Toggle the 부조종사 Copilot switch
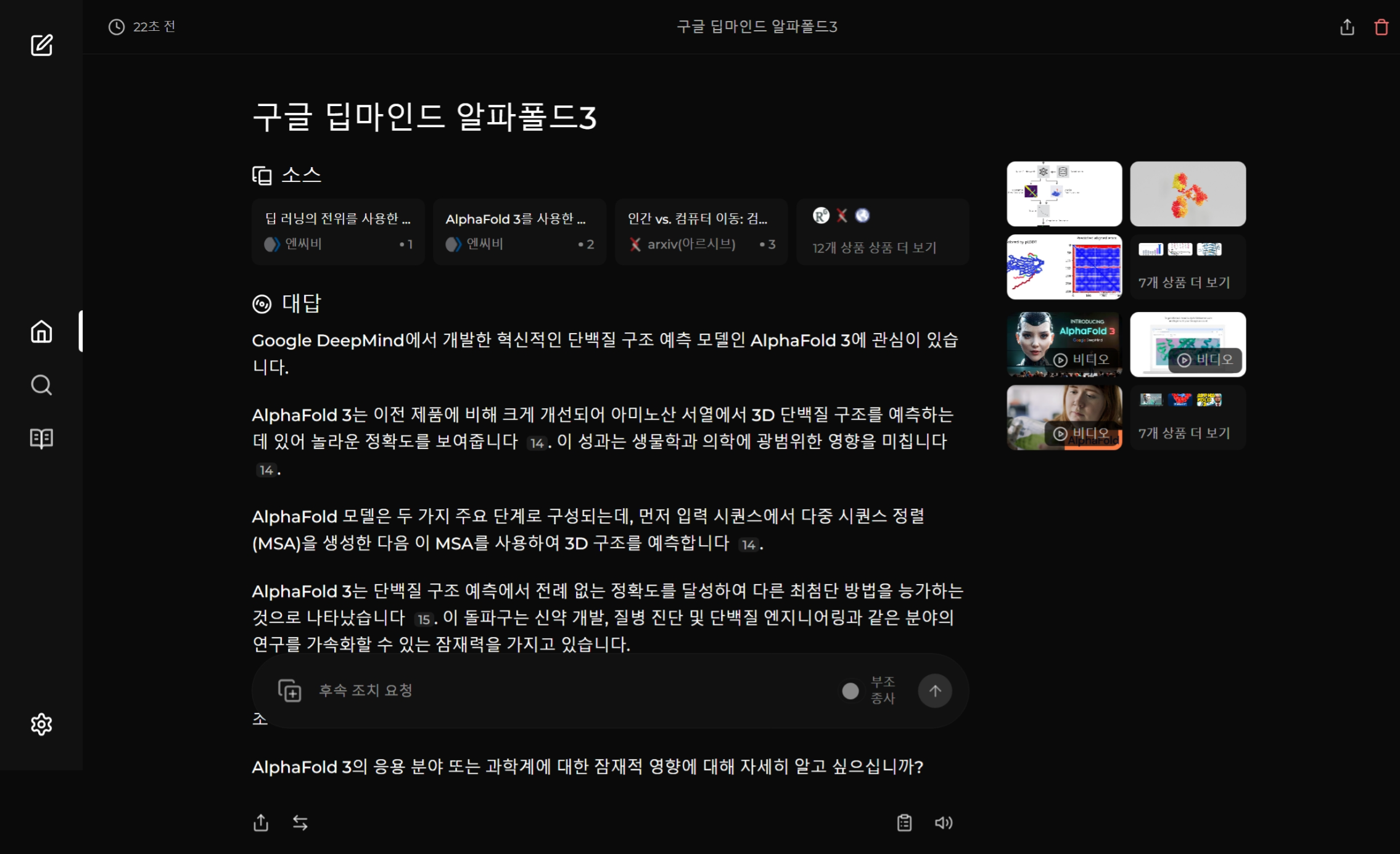This screenshot has width=1400, height=854. click(850, 691)
